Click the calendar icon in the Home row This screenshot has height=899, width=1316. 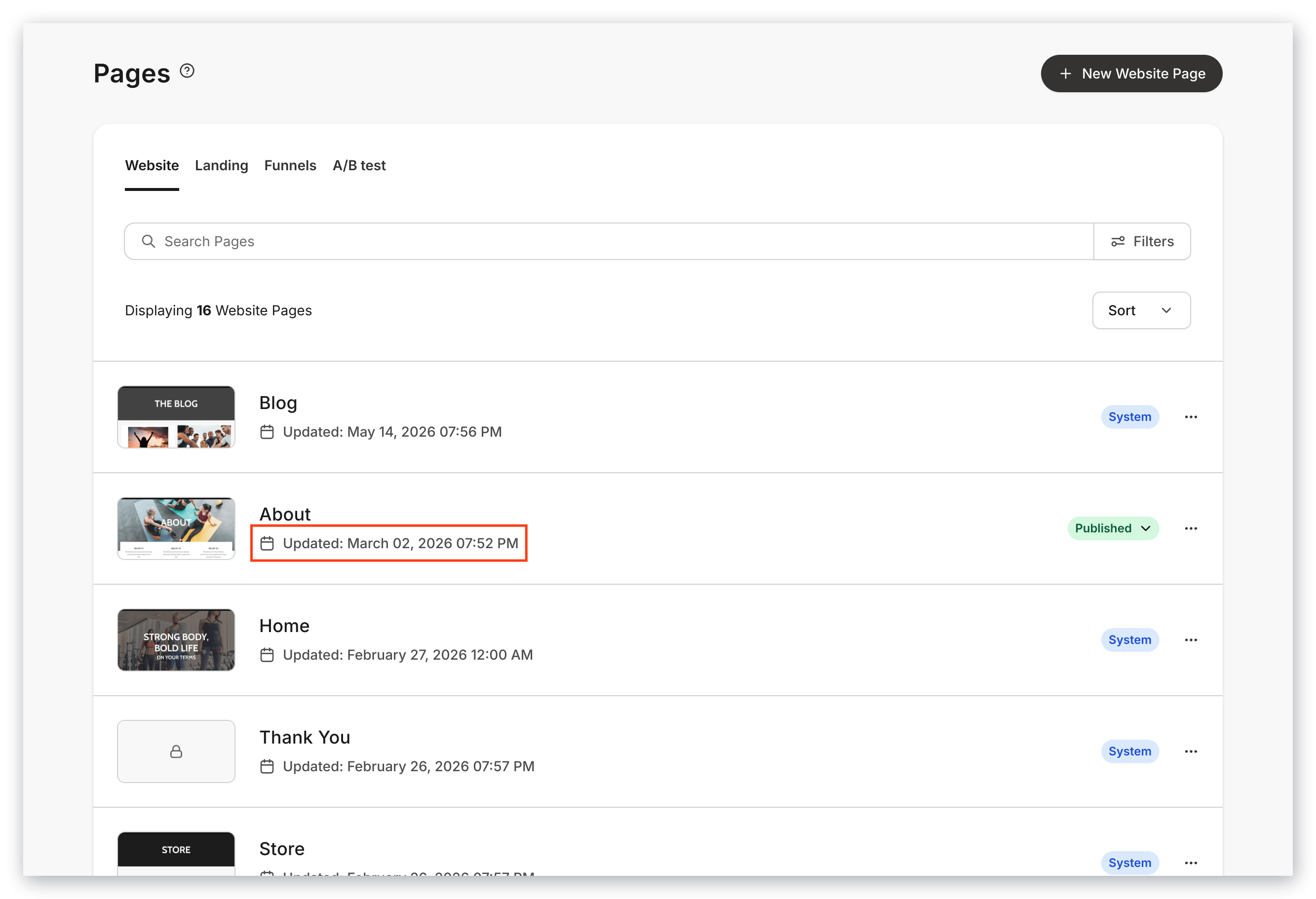(x=267, y=655)
